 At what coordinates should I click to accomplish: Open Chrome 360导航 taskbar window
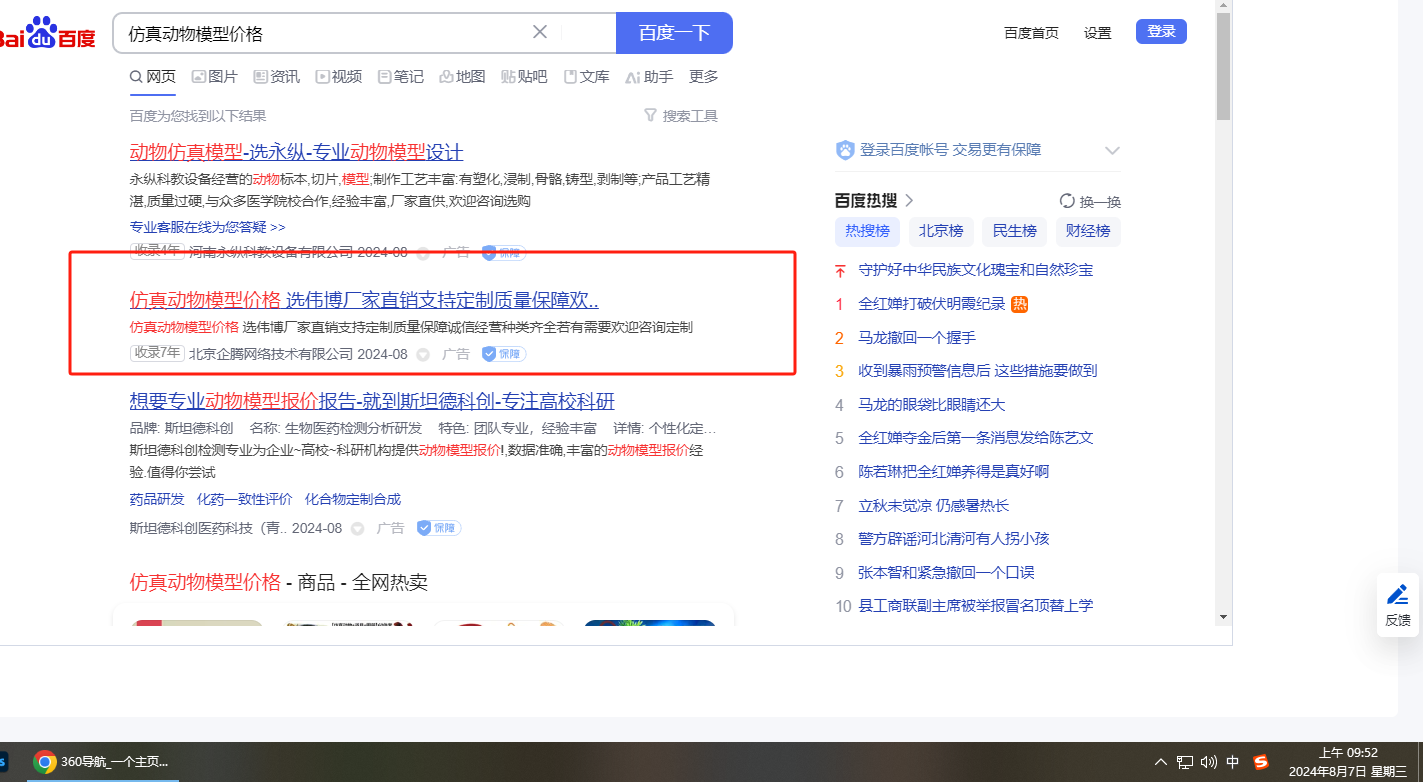[x=101, y=762]
